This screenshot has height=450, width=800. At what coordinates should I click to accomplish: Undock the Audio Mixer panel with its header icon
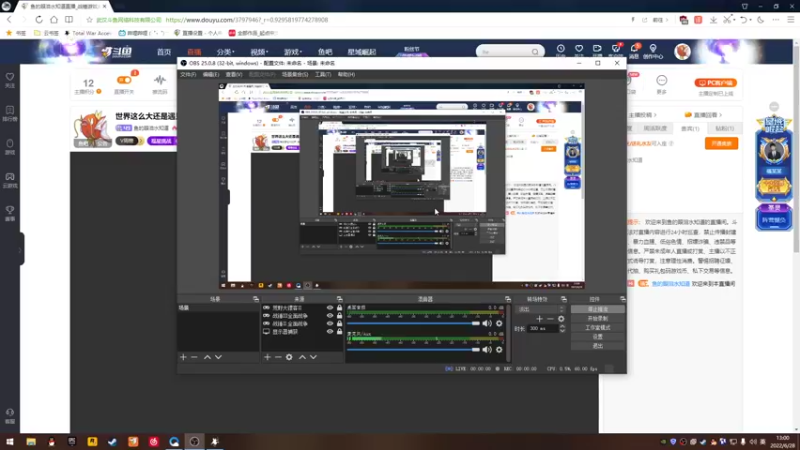508,299
